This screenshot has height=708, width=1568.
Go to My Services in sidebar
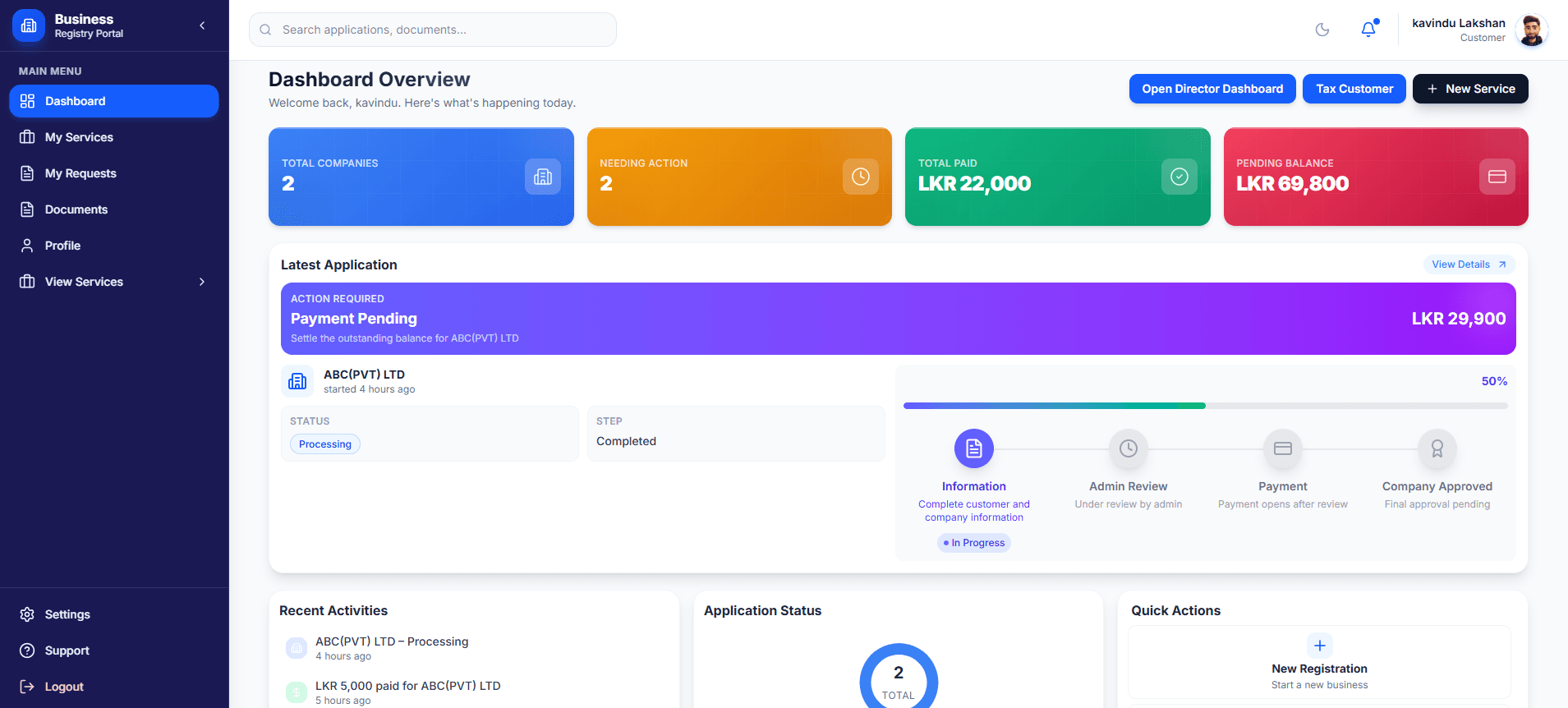click(x=114, y=137)
